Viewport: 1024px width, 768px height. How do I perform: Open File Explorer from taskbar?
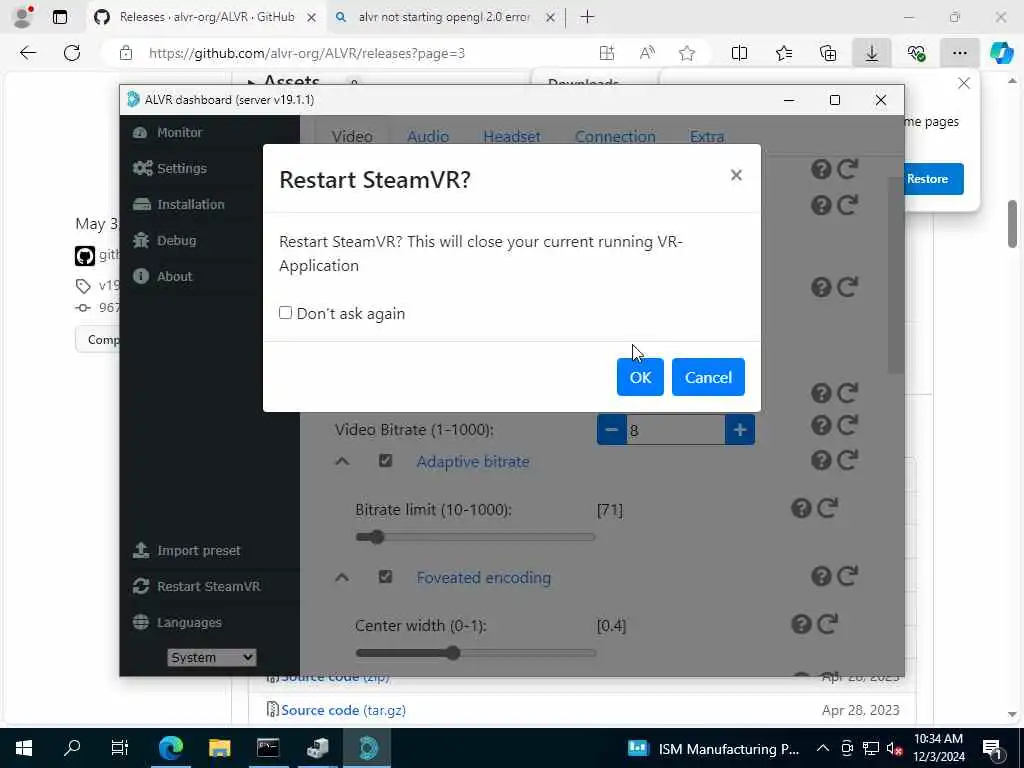(x=219, y=748)
